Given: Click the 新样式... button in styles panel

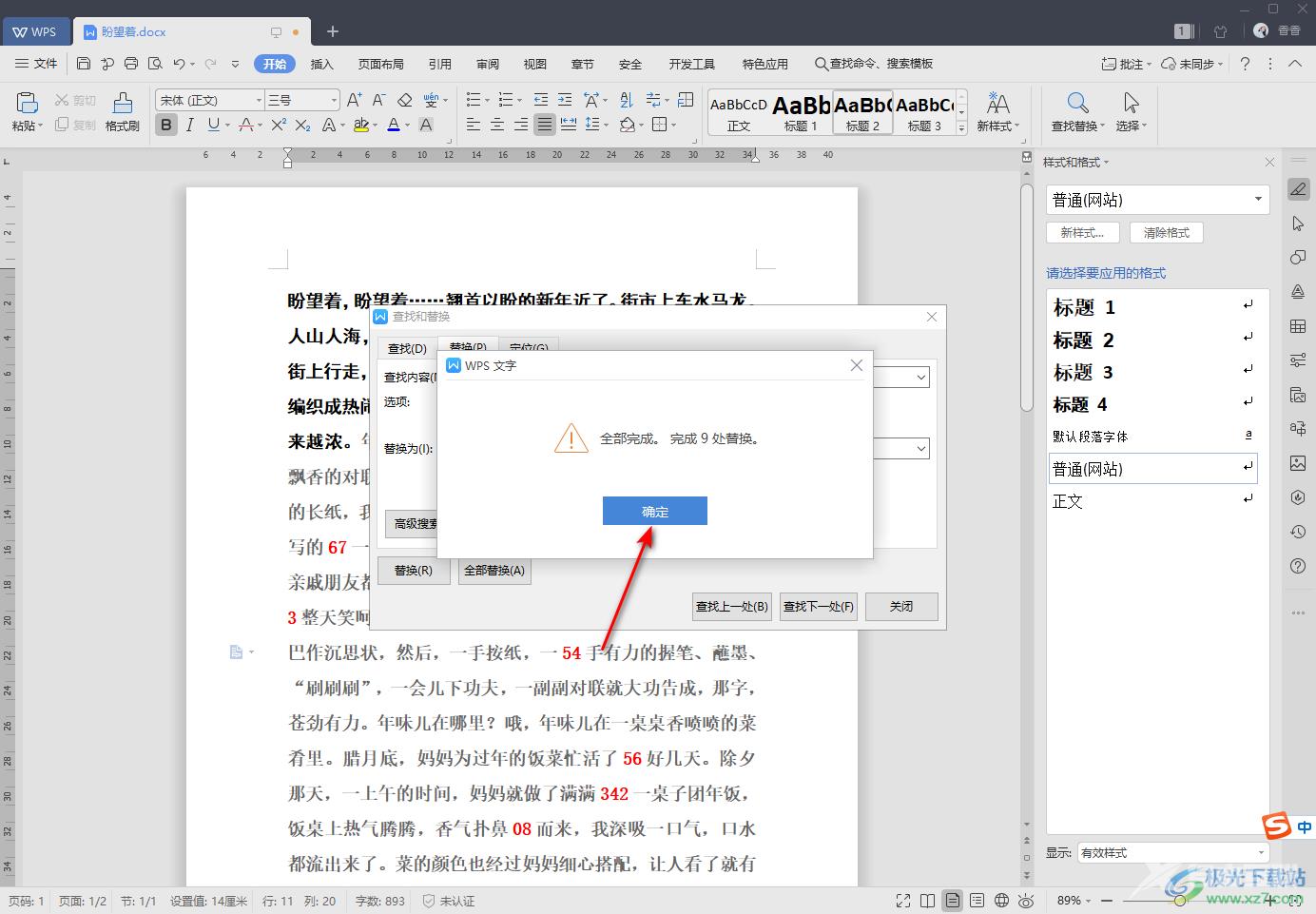Looking at the screenshot, I should click(1082, 232).
